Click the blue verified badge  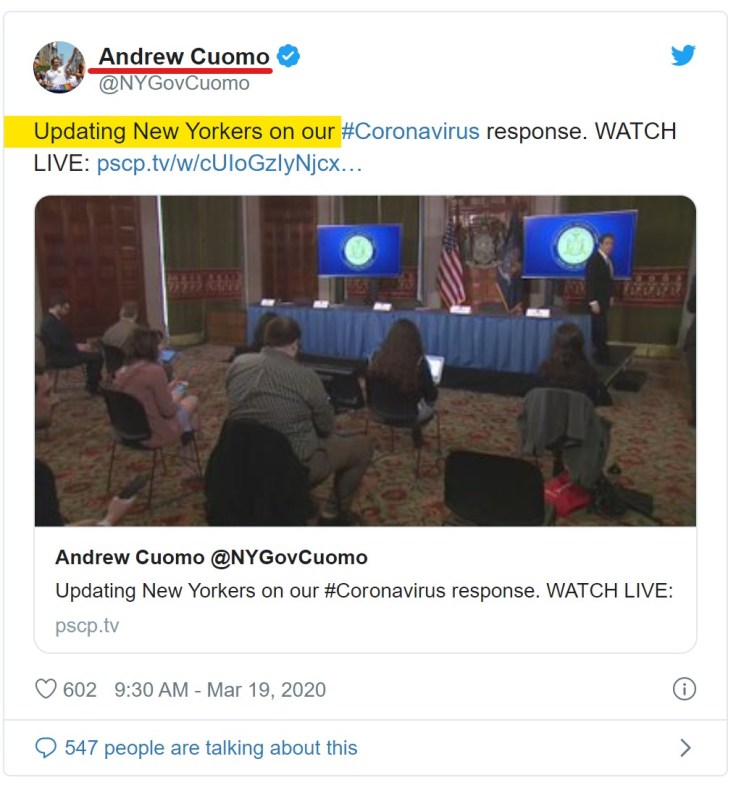coord(288,56)
